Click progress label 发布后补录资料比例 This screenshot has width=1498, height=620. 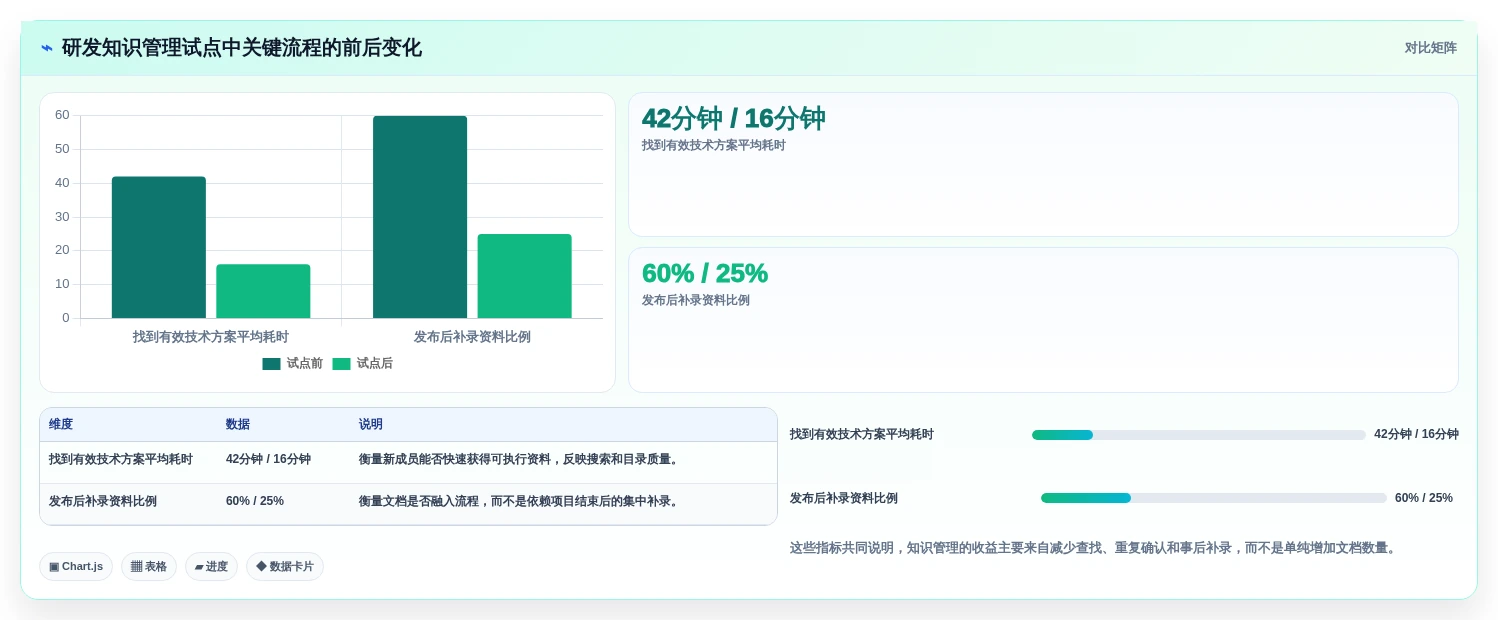pos(843,498)
